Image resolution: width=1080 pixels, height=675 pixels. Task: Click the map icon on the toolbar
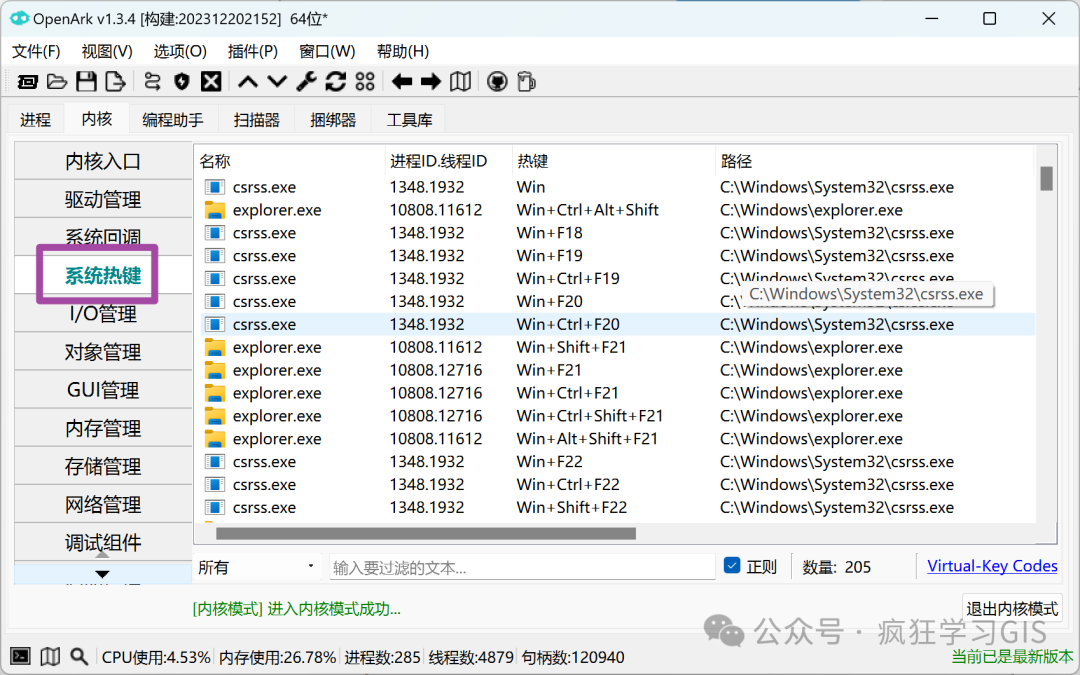pos(460,81)
